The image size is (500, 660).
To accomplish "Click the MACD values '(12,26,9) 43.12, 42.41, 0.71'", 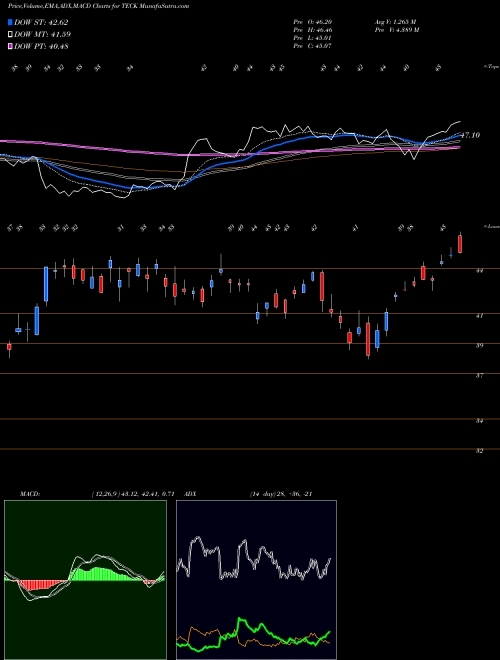I will click(x=133, y=494).
